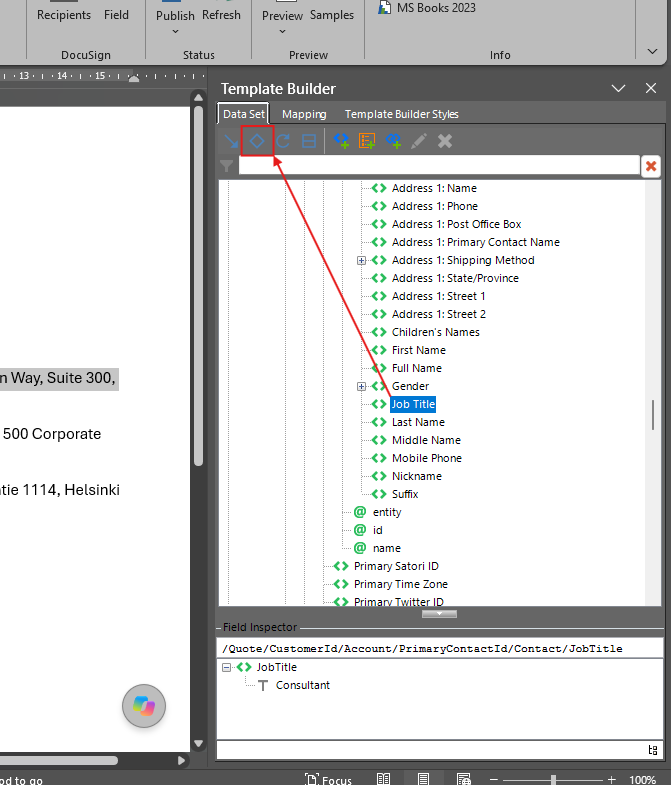Click the 100% zoom level indicator
Image resolution: width=671 pixels, height=785 pixels.
click(x=642, y=780)
